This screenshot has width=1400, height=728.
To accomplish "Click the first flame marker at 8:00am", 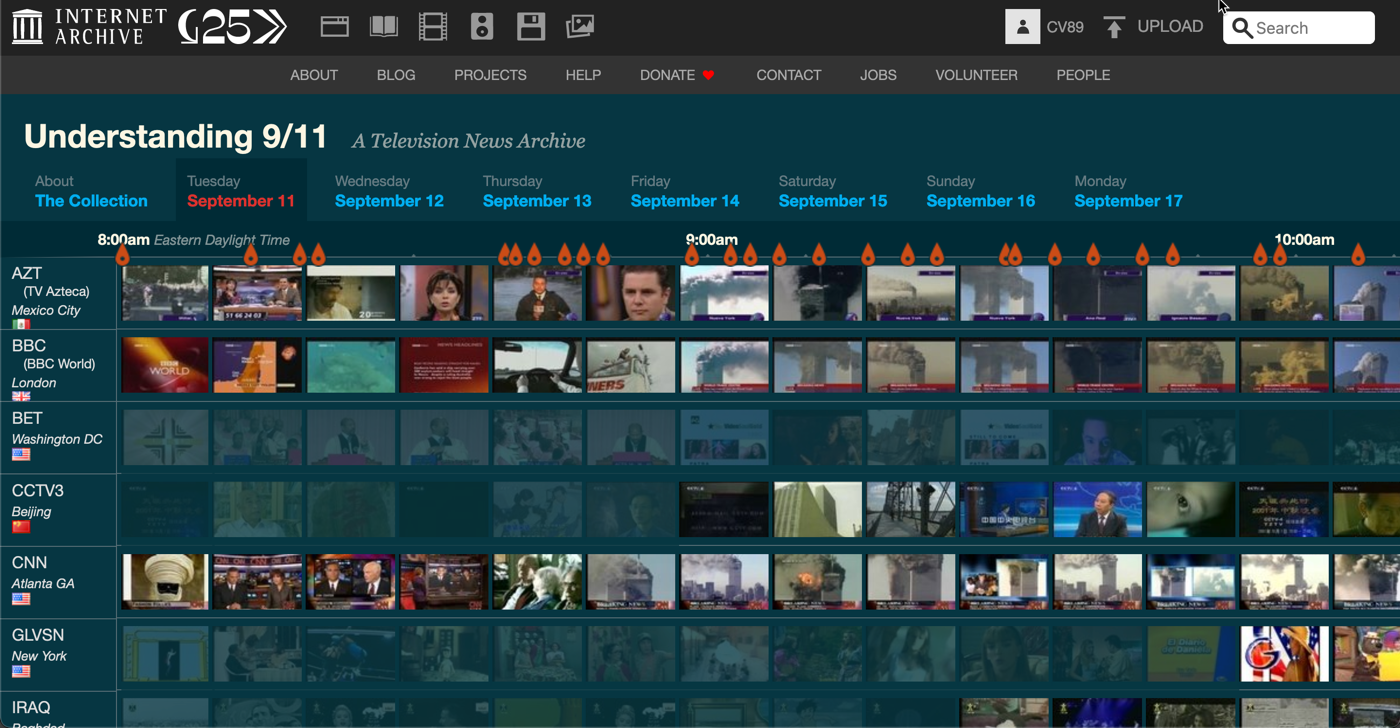I will tap(123, 256).
